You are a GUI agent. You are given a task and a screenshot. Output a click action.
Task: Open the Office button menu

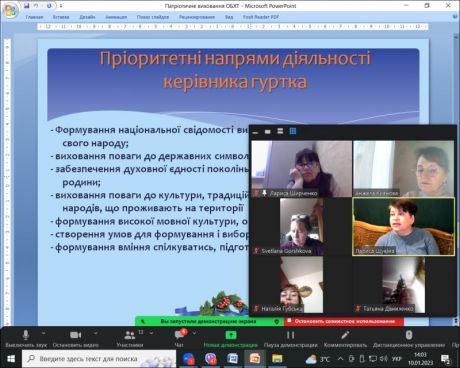pyautogui.click(x=10, y=10)
